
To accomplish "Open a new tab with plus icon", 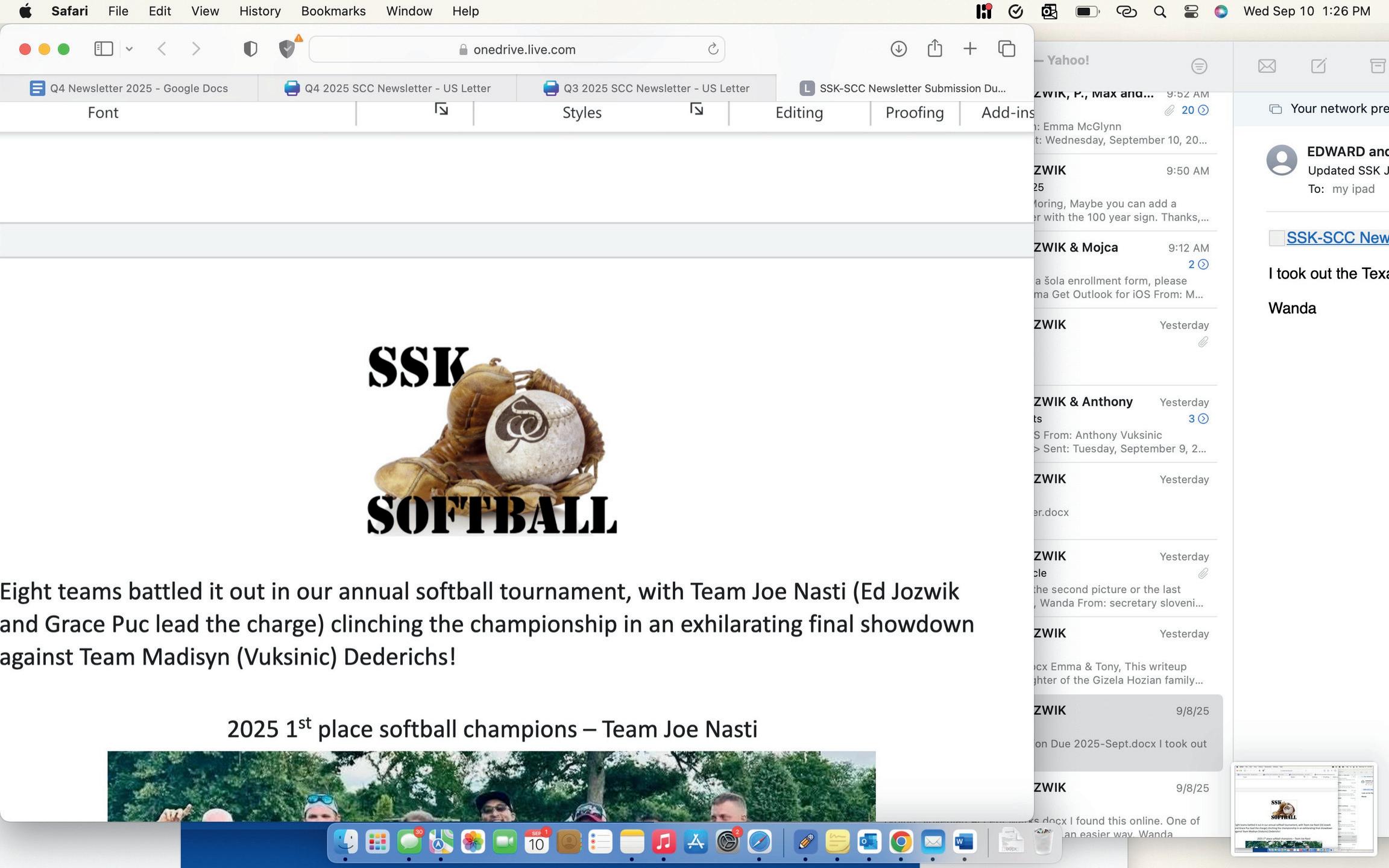I will pos(969,49).
